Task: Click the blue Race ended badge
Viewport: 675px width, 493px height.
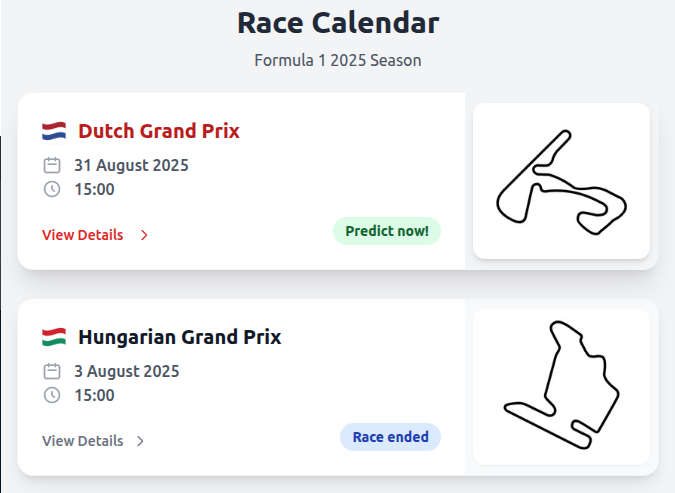Action: click(390, 437)
